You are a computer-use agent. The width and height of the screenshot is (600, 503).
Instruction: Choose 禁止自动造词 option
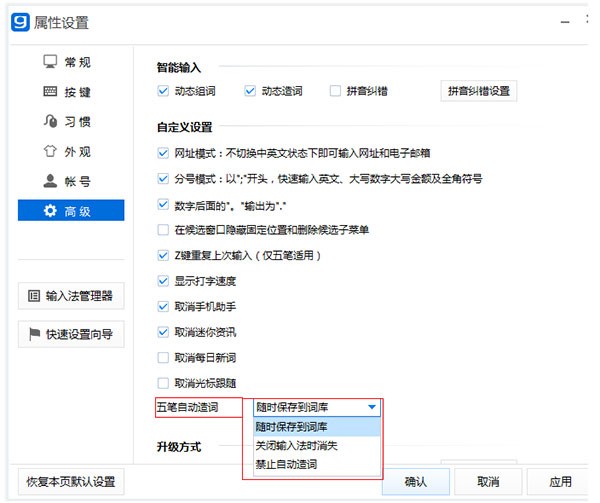tap(317, 464)
